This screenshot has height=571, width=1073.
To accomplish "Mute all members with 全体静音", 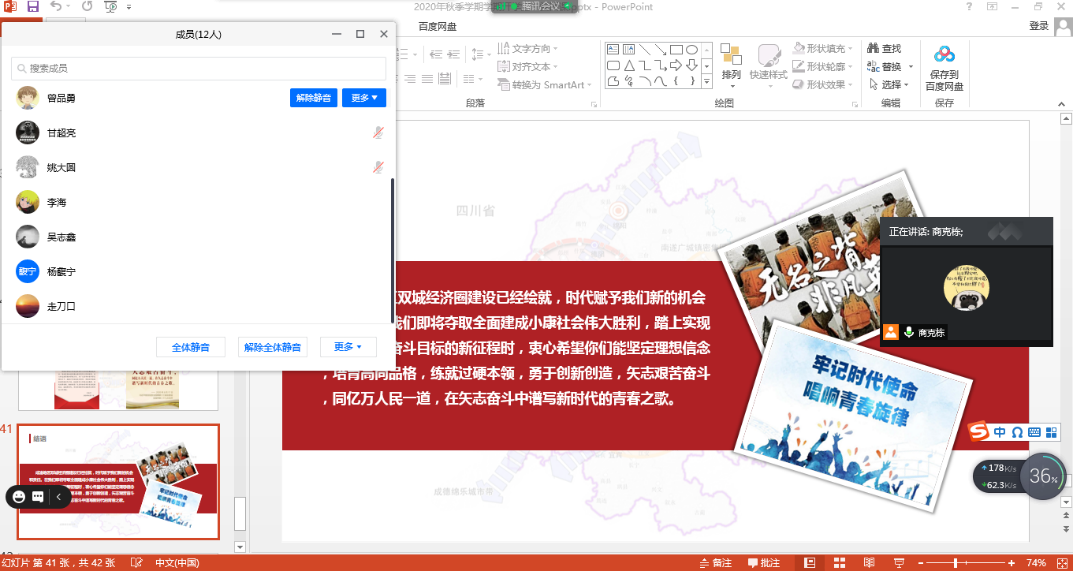I will 191,347.
